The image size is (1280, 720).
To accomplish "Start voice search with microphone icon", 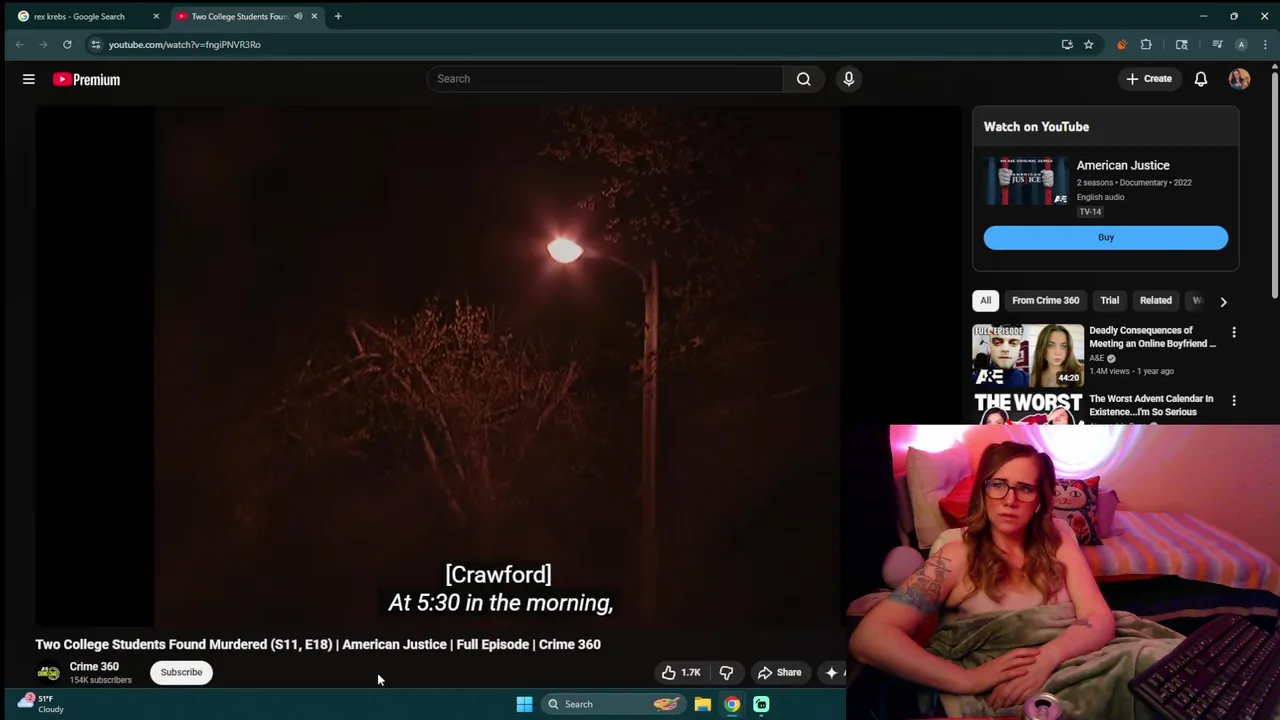I will click(848, 79).
